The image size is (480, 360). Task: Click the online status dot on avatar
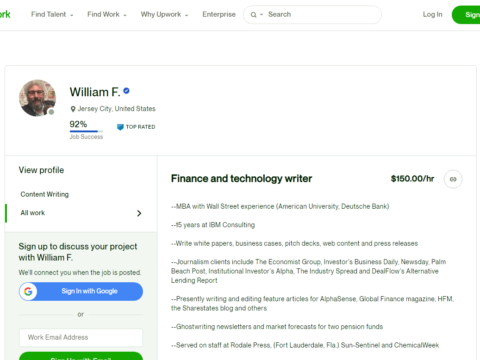(x=51, y=112)
